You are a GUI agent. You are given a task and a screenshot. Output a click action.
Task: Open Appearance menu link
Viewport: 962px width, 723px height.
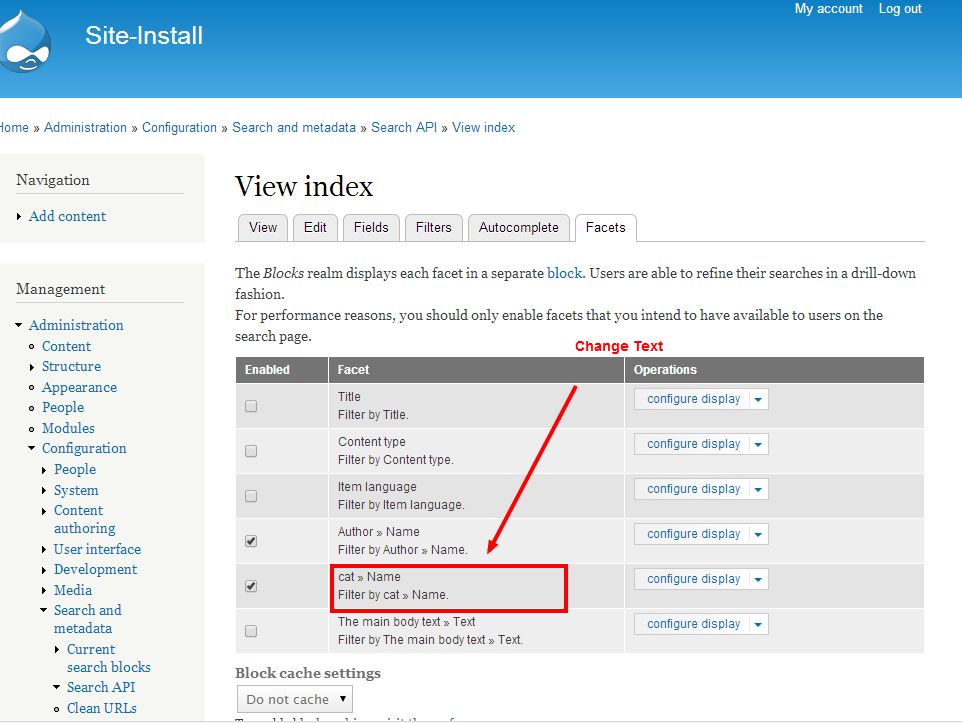click(79, 387)
